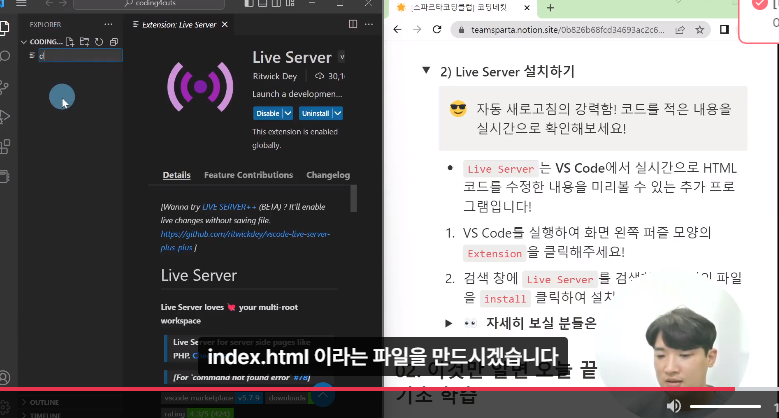Go back in VS Code navigation history
The width and height of the screenshot is (779, 418).
(x=49, y=3)
